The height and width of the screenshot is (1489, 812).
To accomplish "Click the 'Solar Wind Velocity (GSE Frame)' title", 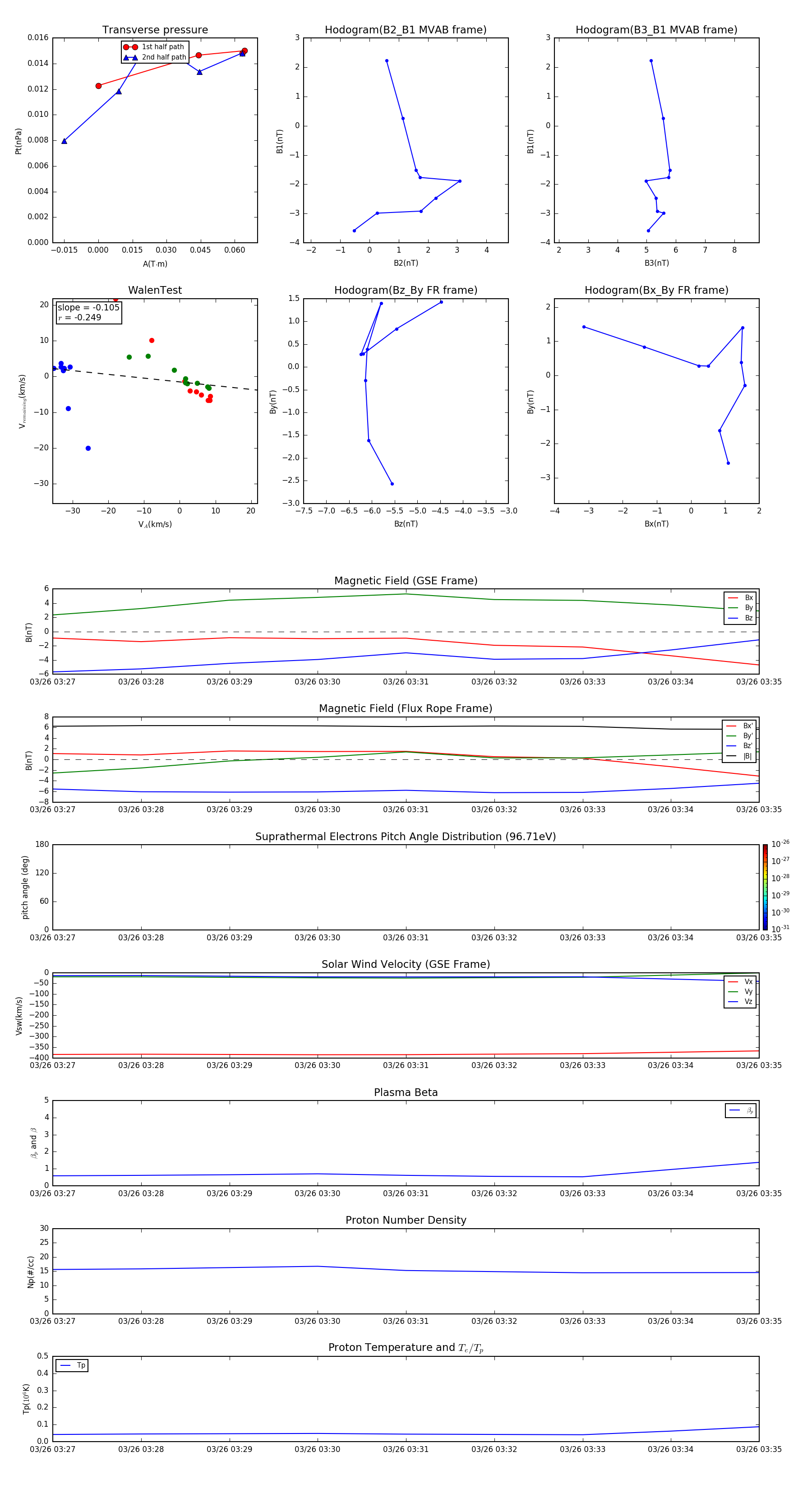I will click(406, 964).
